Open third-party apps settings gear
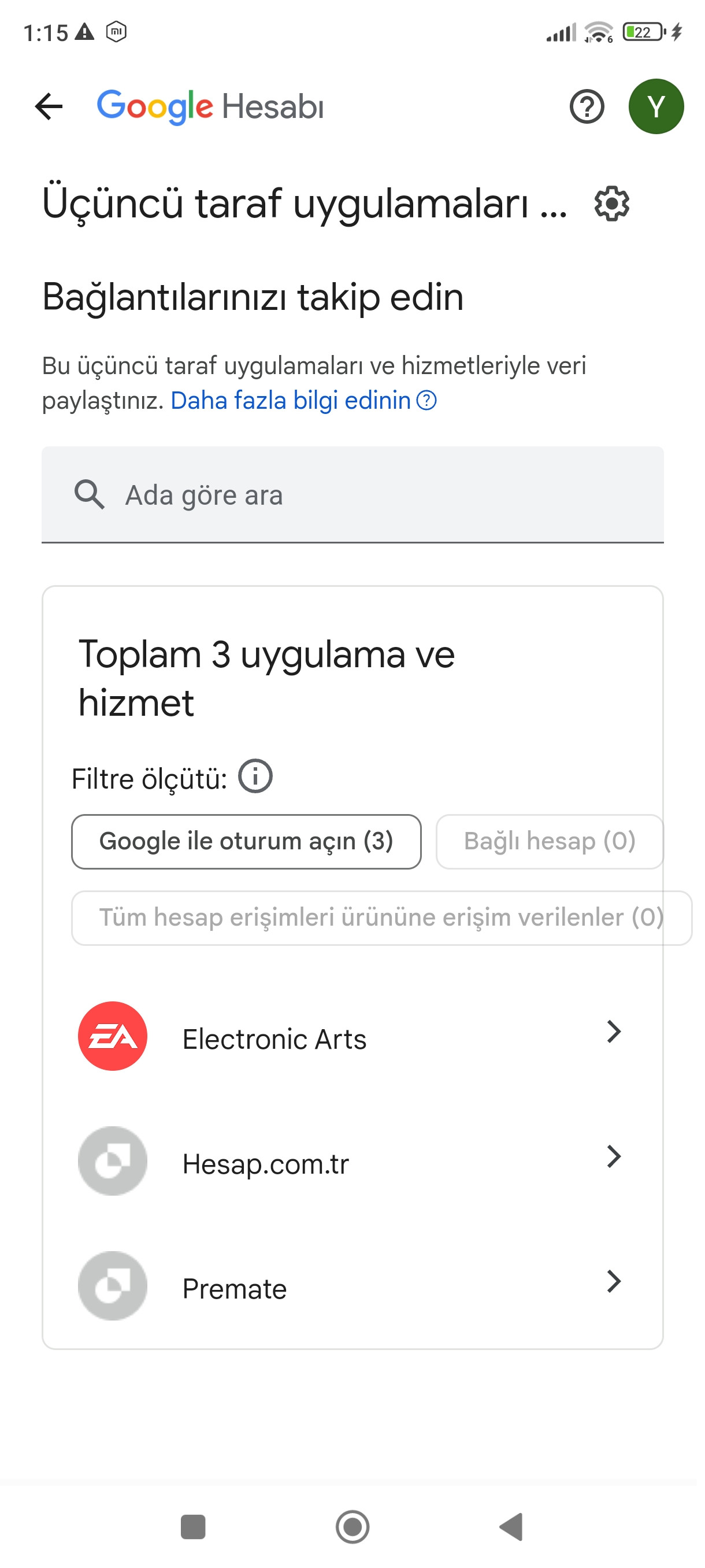Viewport: 705px width, 1568px height. pos(611,204)
